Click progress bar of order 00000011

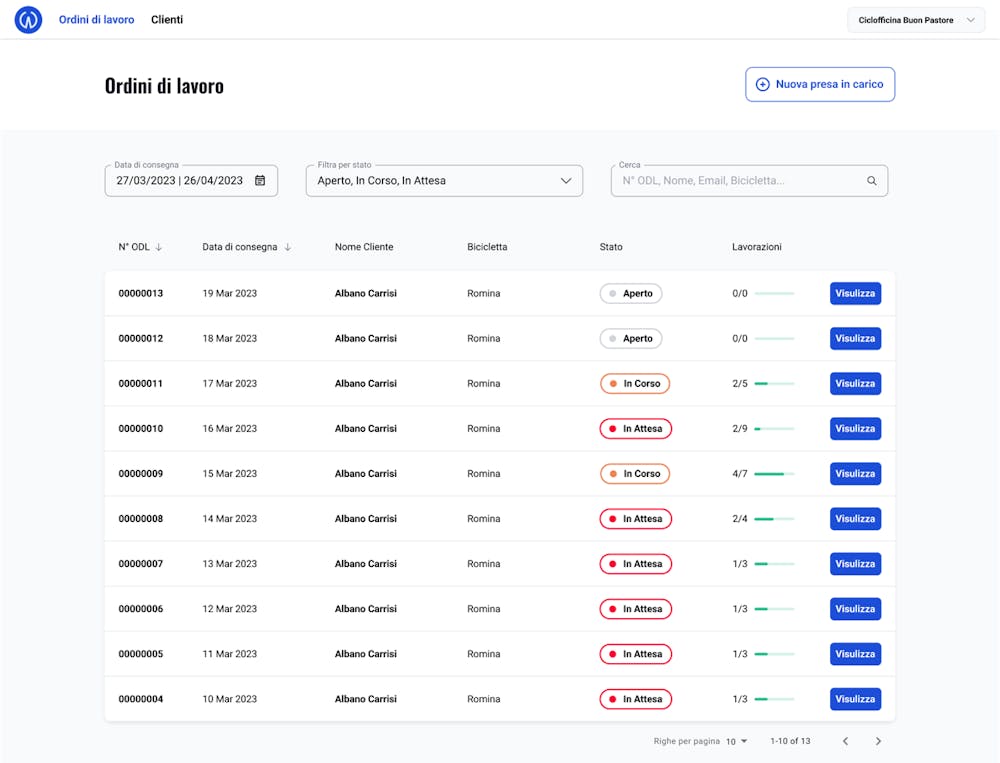click(x=774, y=384)
